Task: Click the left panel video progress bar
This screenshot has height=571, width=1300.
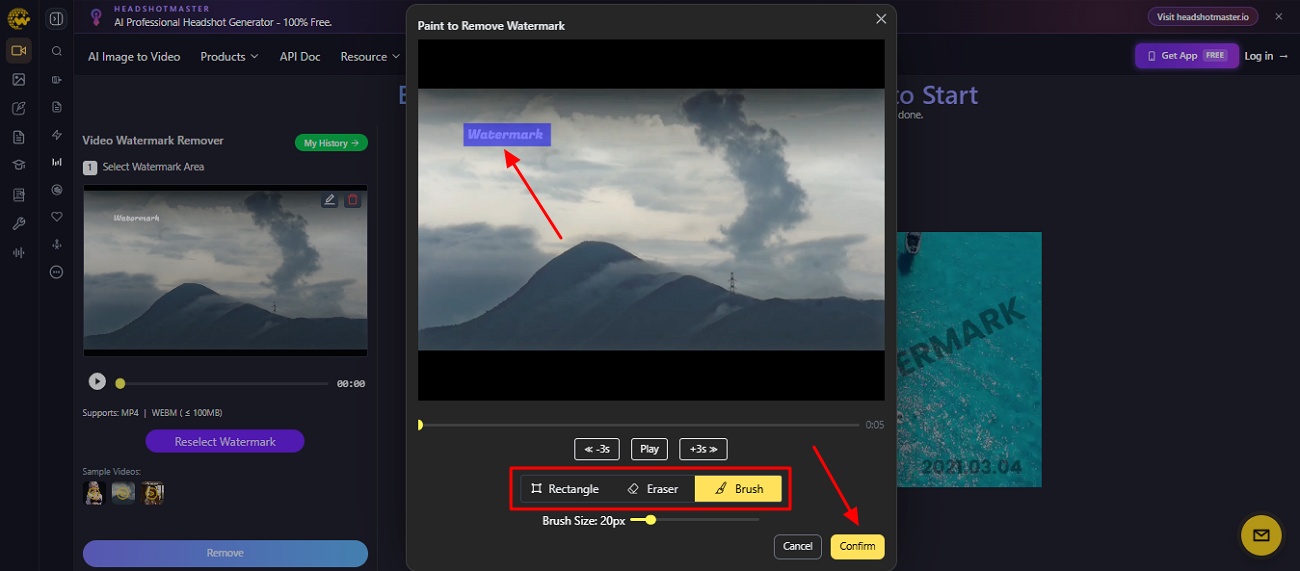Action: click(x=223, y=383)
